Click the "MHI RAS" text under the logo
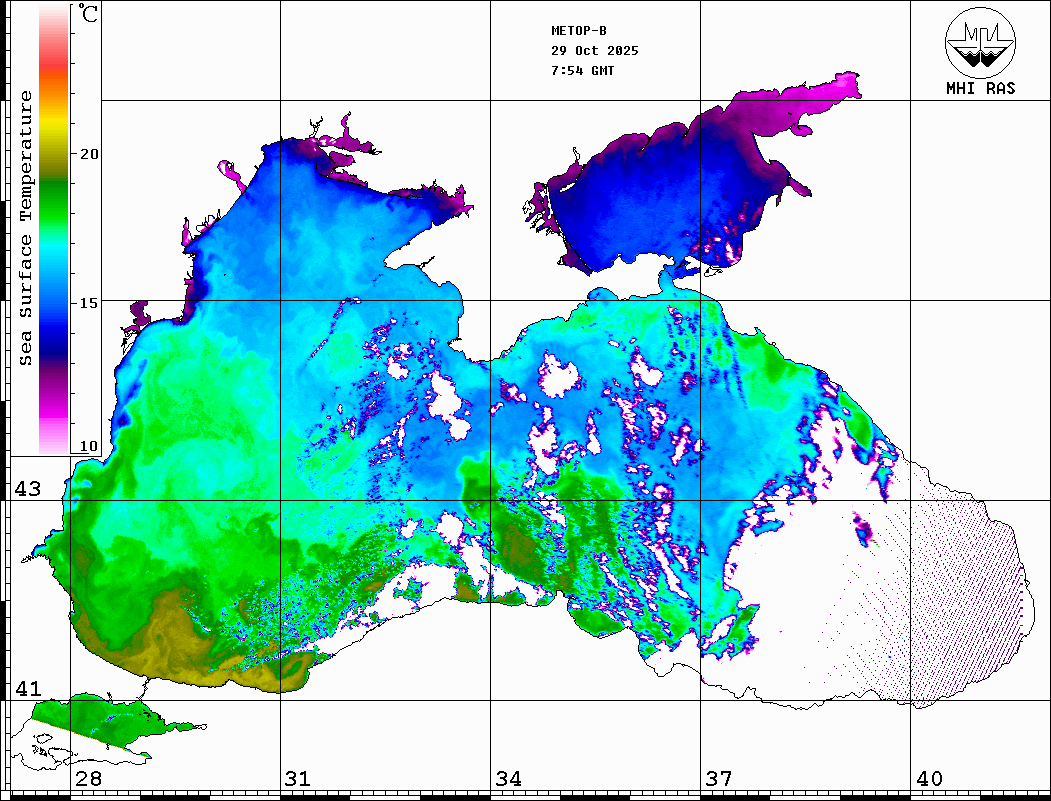Image resolution: width=1051 pixels, height=801 pixels. [980, 88]
